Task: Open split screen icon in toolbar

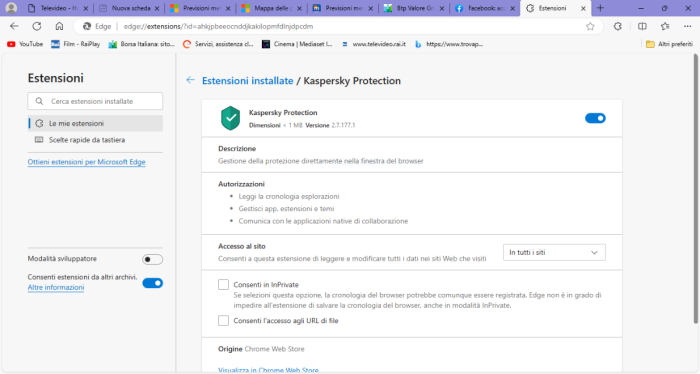Action: click(642, 26)
